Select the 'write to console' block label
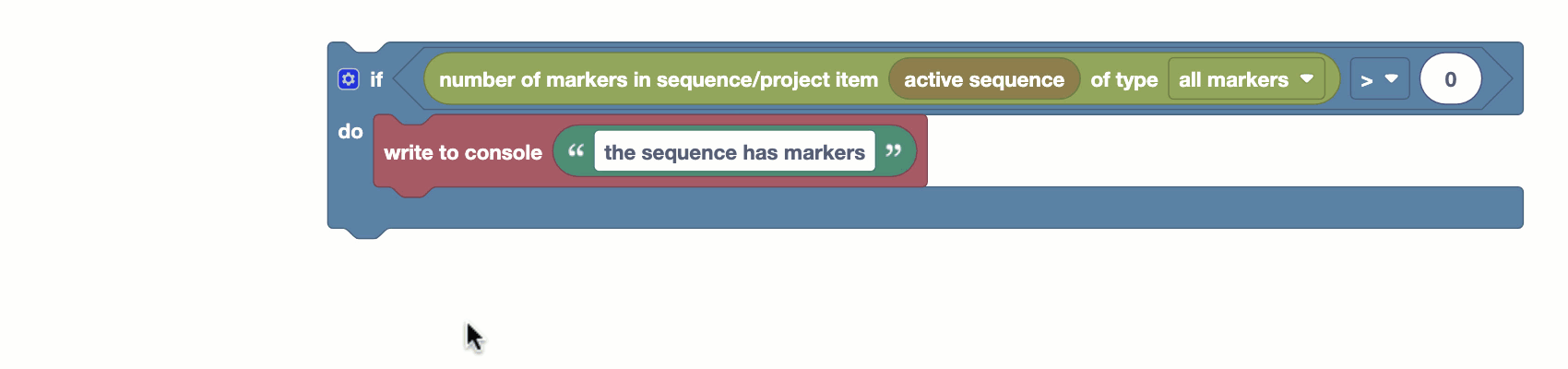1568x369 pixels. [x=463, y=152]
